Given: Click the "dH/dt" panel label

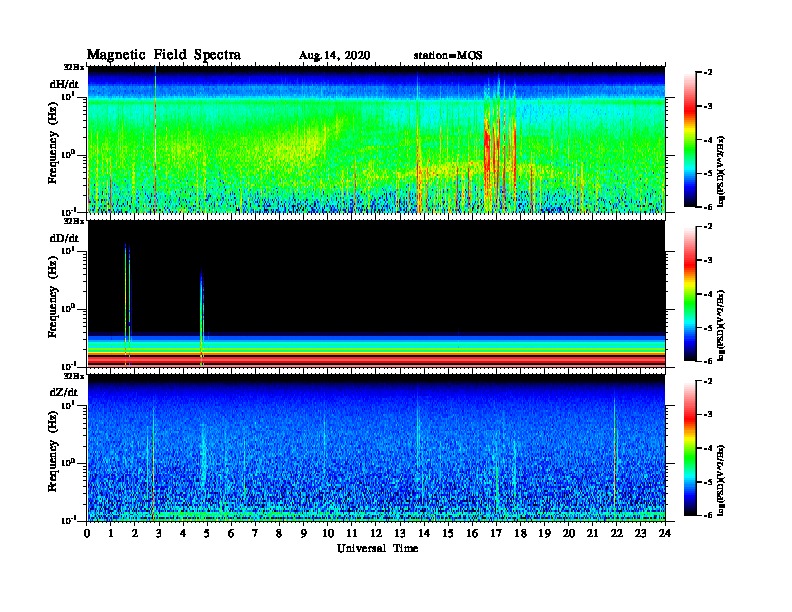Looking at the screenshot, I should pyautogui.click(x=64, y=84).
